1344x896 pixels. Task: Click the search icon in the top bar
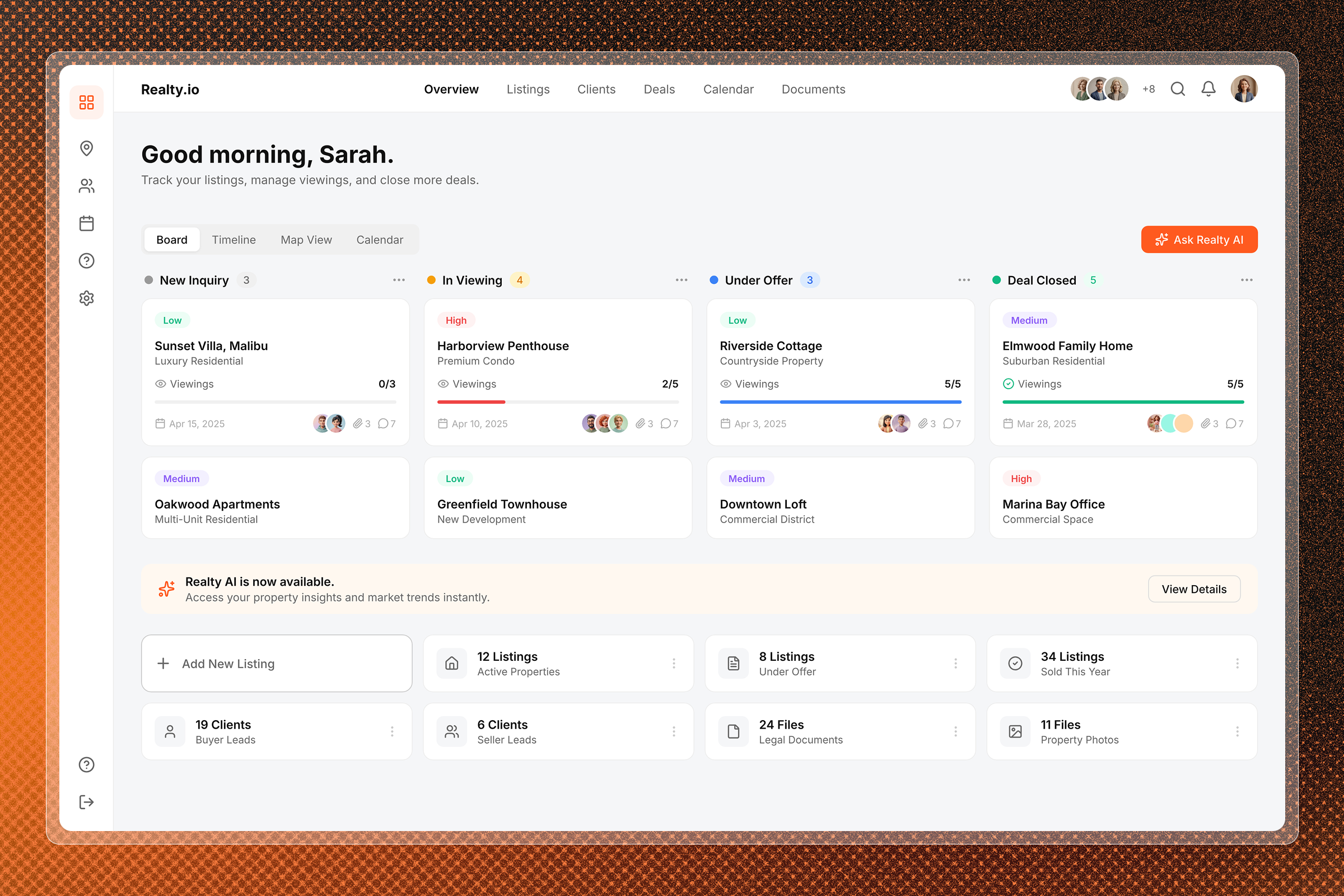(x=1178, y=88)
